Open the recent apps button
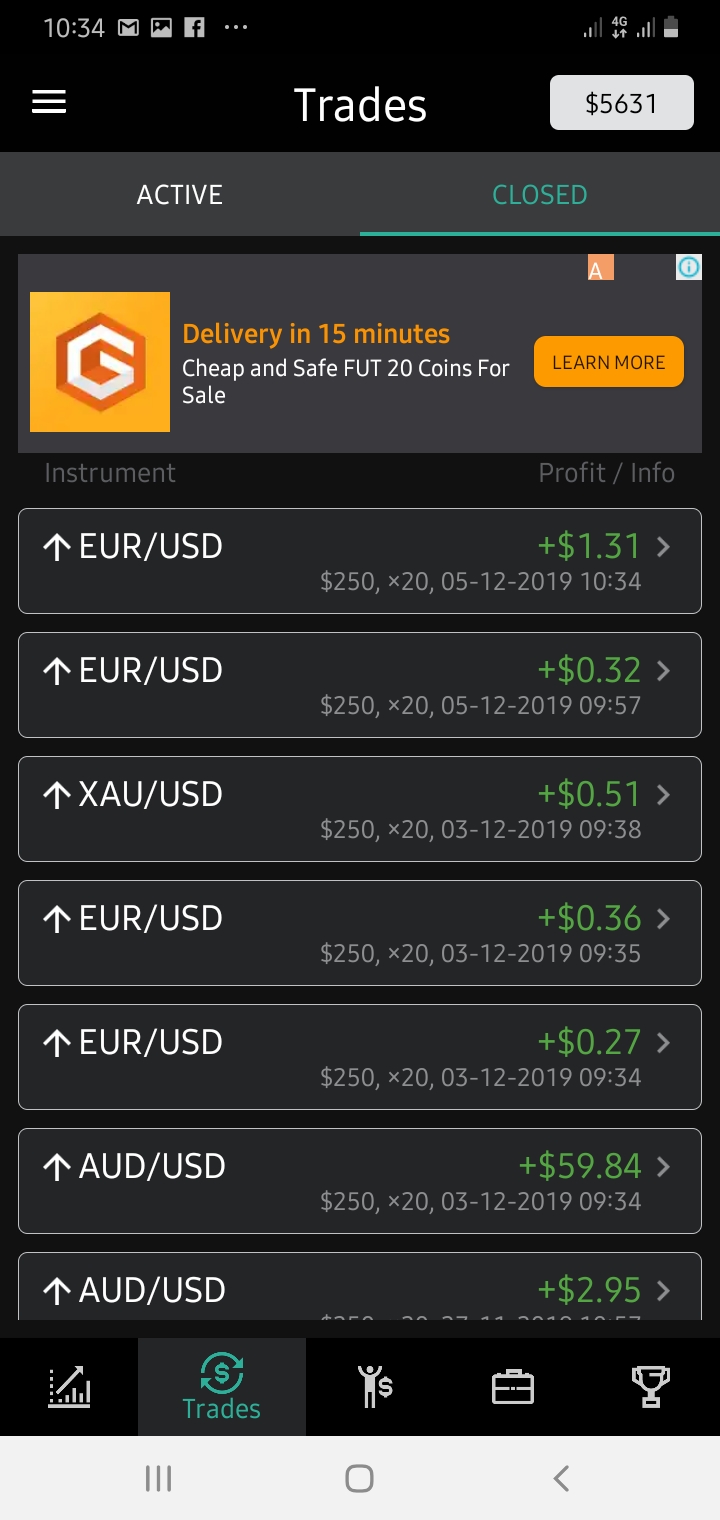The image size is (720, 1520). (x=158, y=1478)
